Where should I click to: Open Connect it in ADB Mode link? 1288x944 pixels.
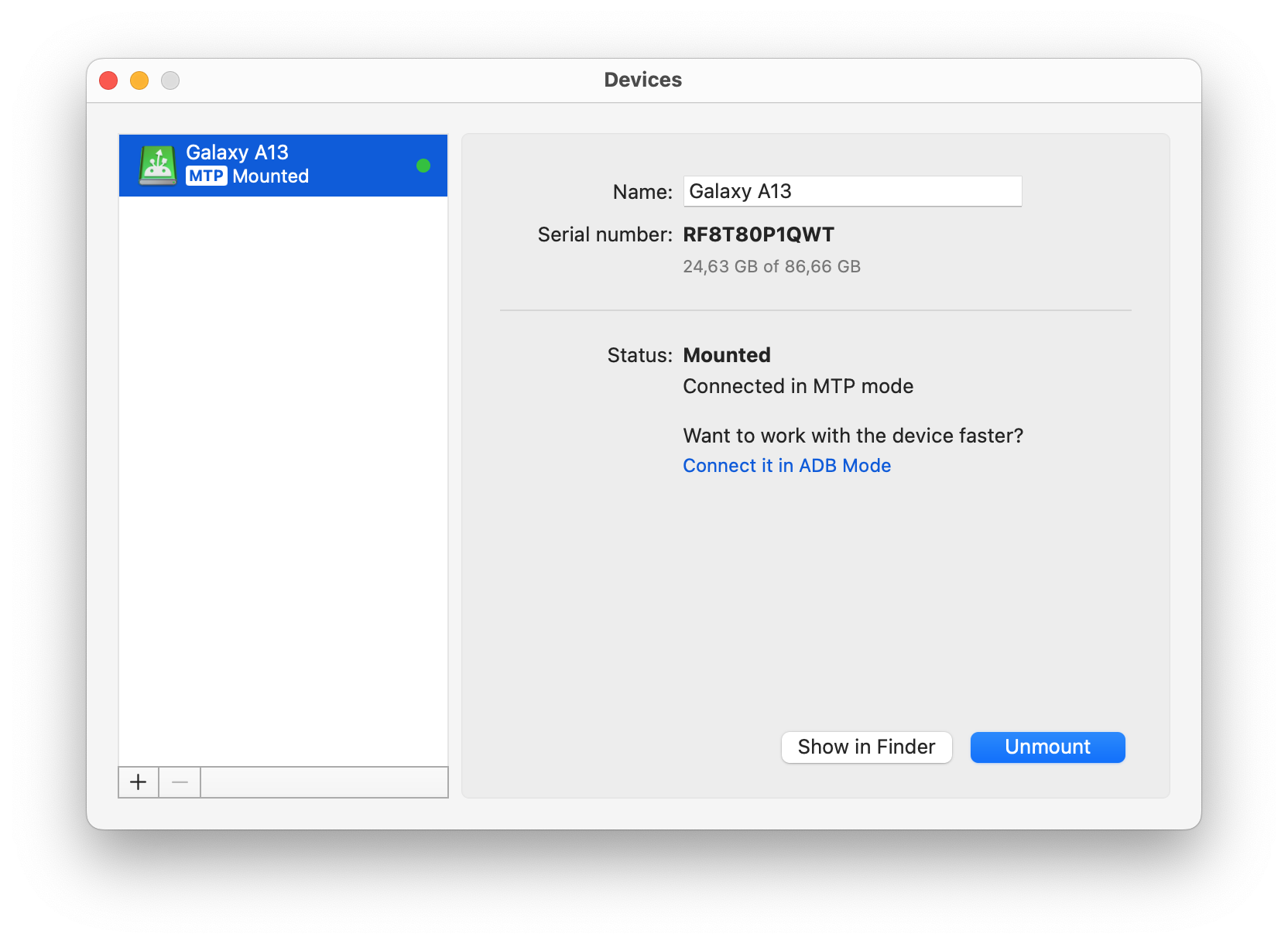(x=786, y=465)
